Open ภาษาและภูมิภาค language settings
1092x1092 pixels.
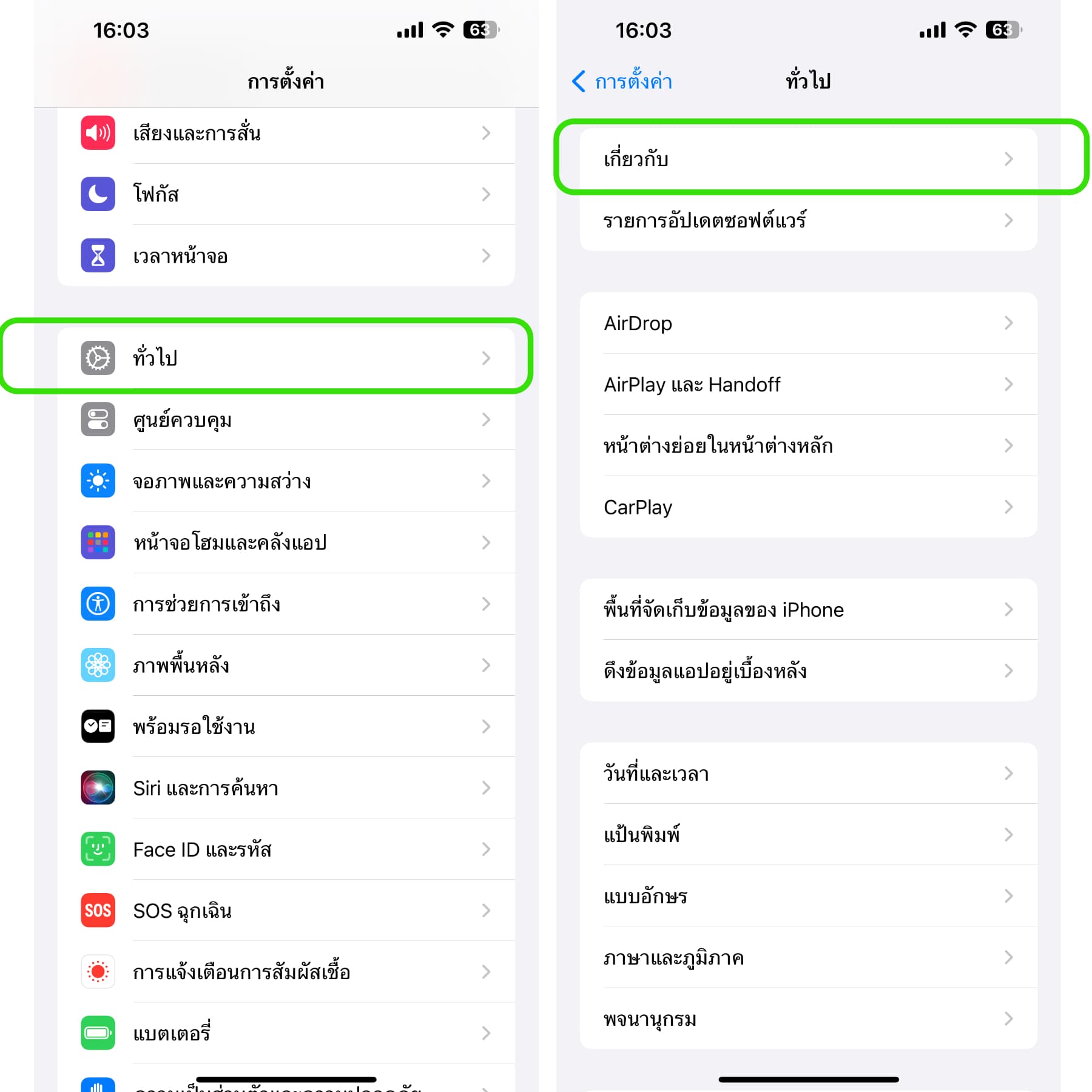coord(808,957)
